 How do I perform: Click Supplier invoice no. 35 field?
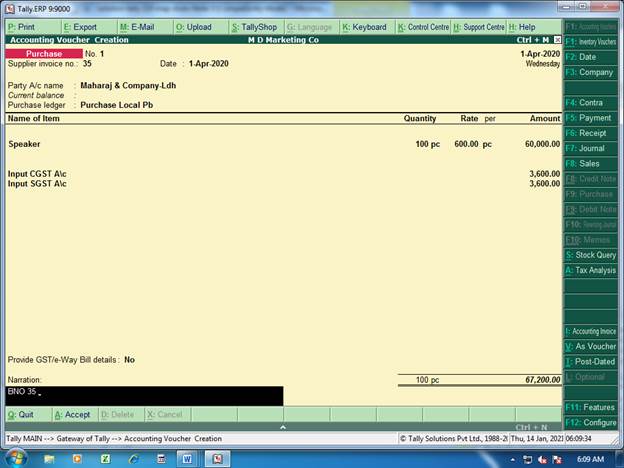click(87, 64)
